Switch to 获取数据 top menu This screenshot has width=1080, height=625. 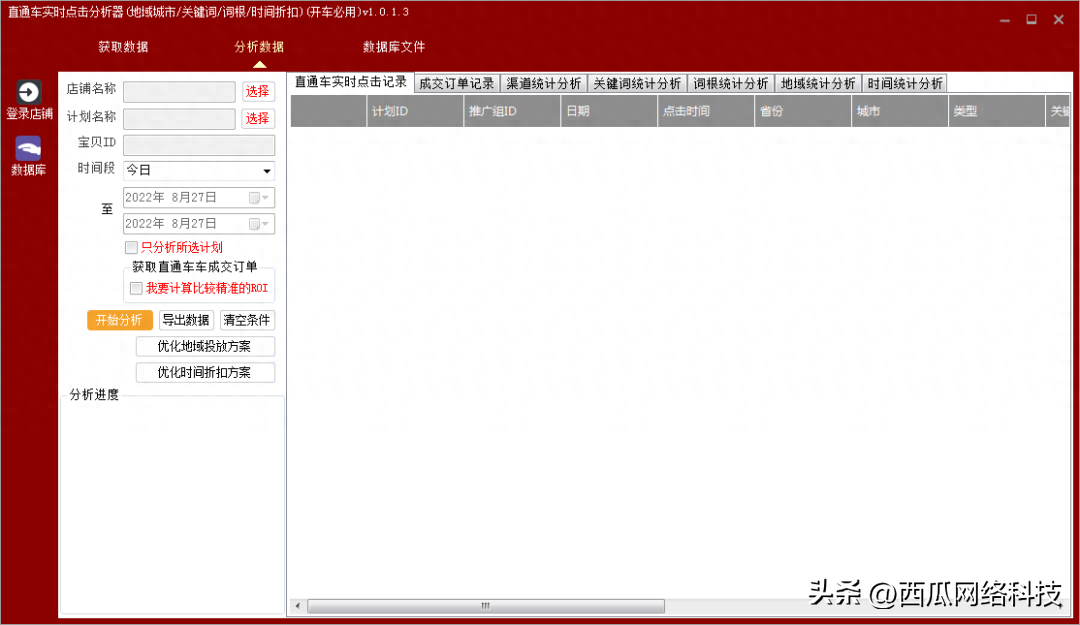point(123,47)
